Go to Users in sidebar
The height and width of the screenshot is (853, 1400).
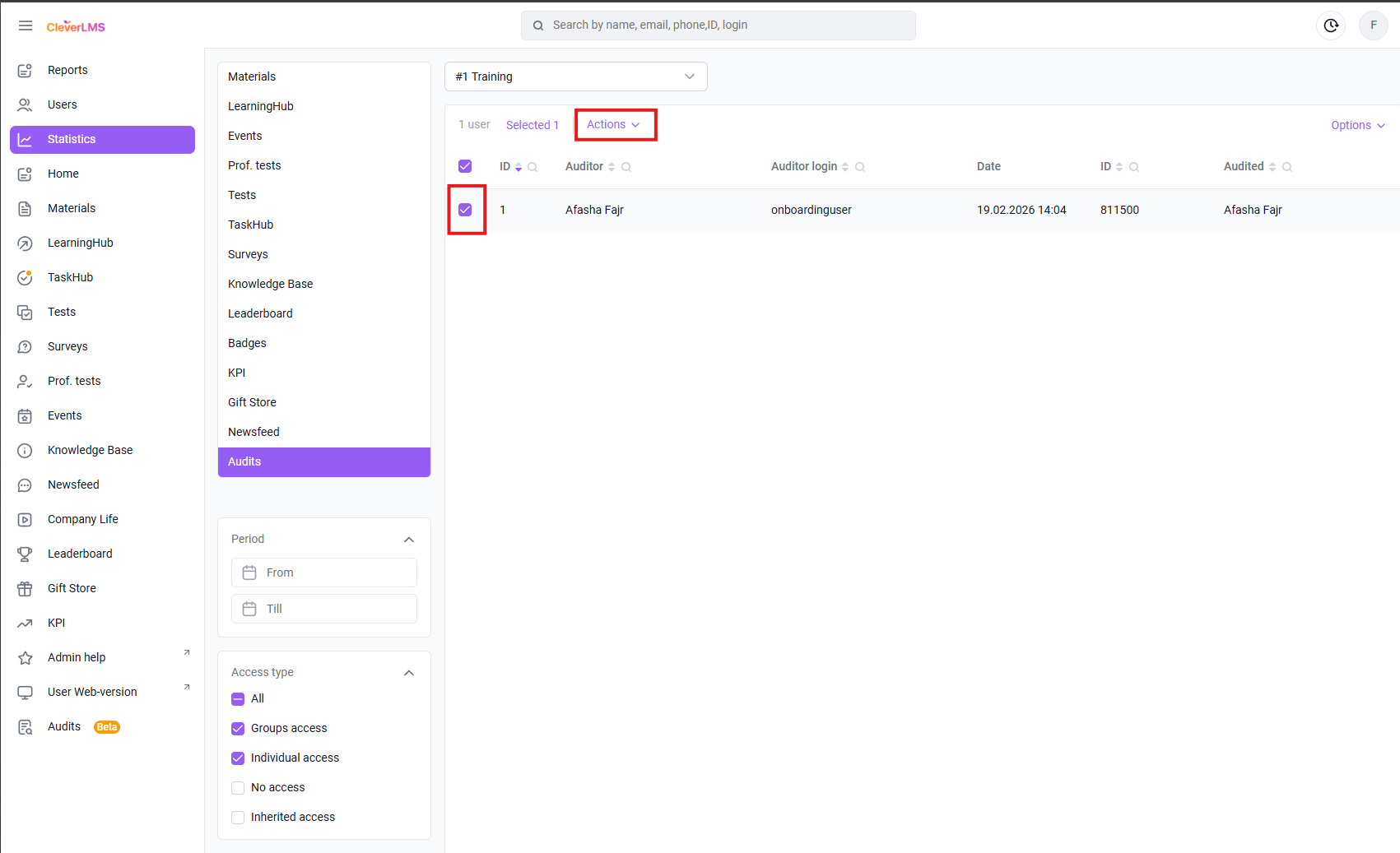[x=63, y=104]
